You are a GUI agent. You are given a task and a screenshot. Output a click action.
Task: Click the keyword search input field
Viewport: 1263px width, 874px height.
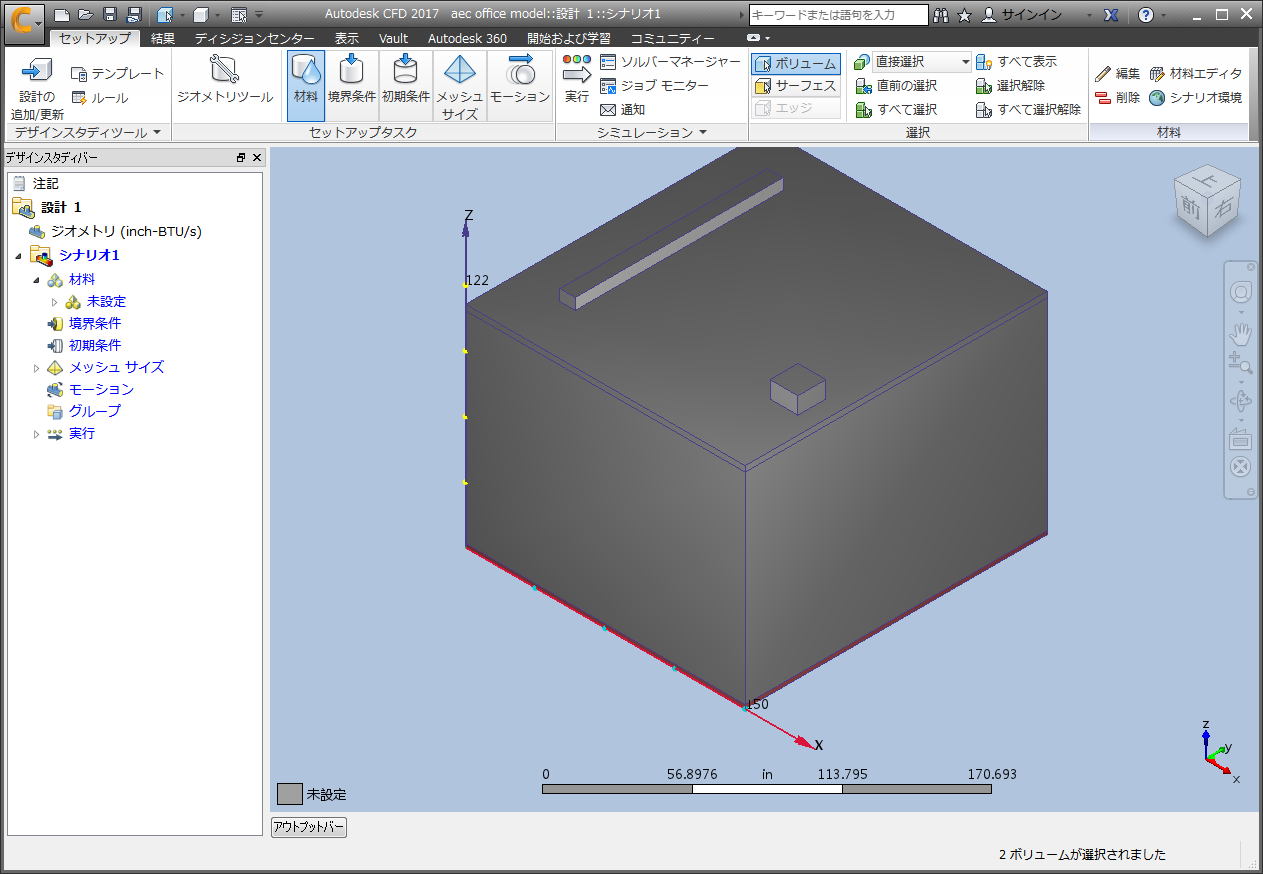pos(838,15)
